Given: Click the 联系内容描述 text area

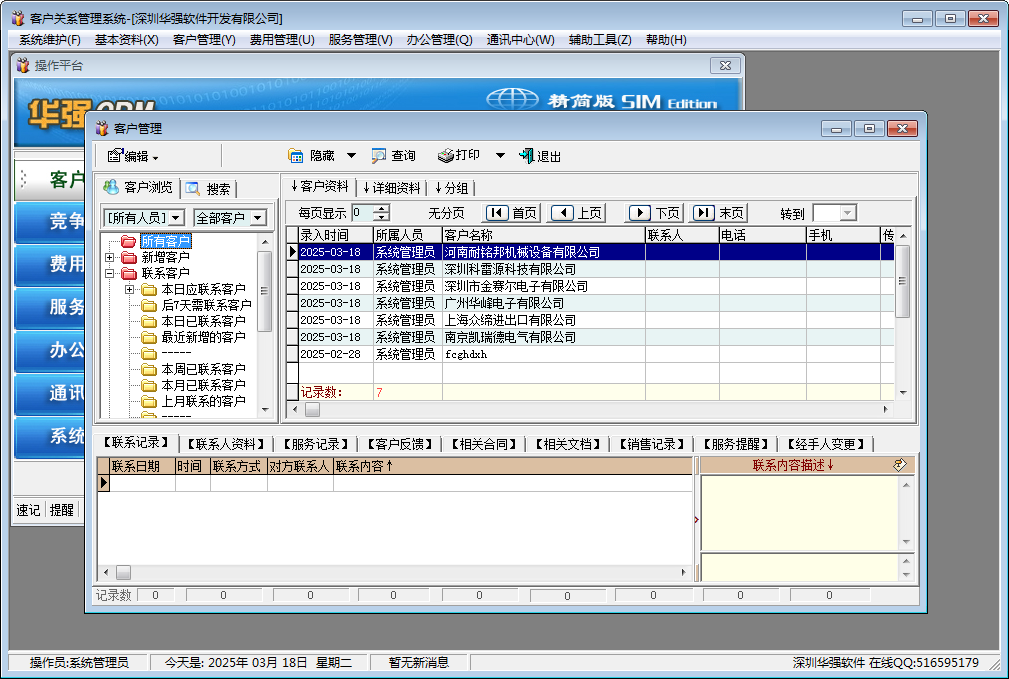Looking at the screenshot, I should [x=800, y=513].
